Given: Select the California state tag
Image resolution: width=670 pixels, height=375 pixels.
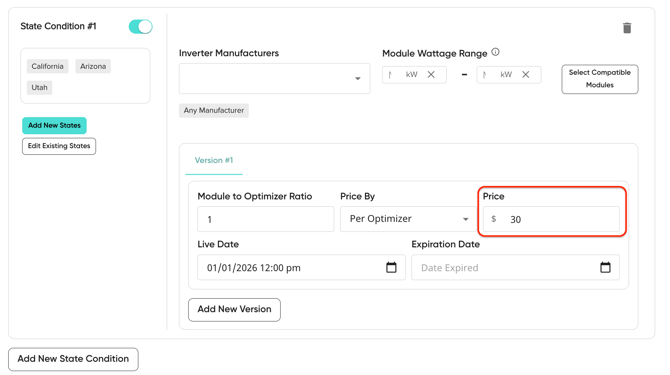Looking at the screenshot, I should [47, 66].
